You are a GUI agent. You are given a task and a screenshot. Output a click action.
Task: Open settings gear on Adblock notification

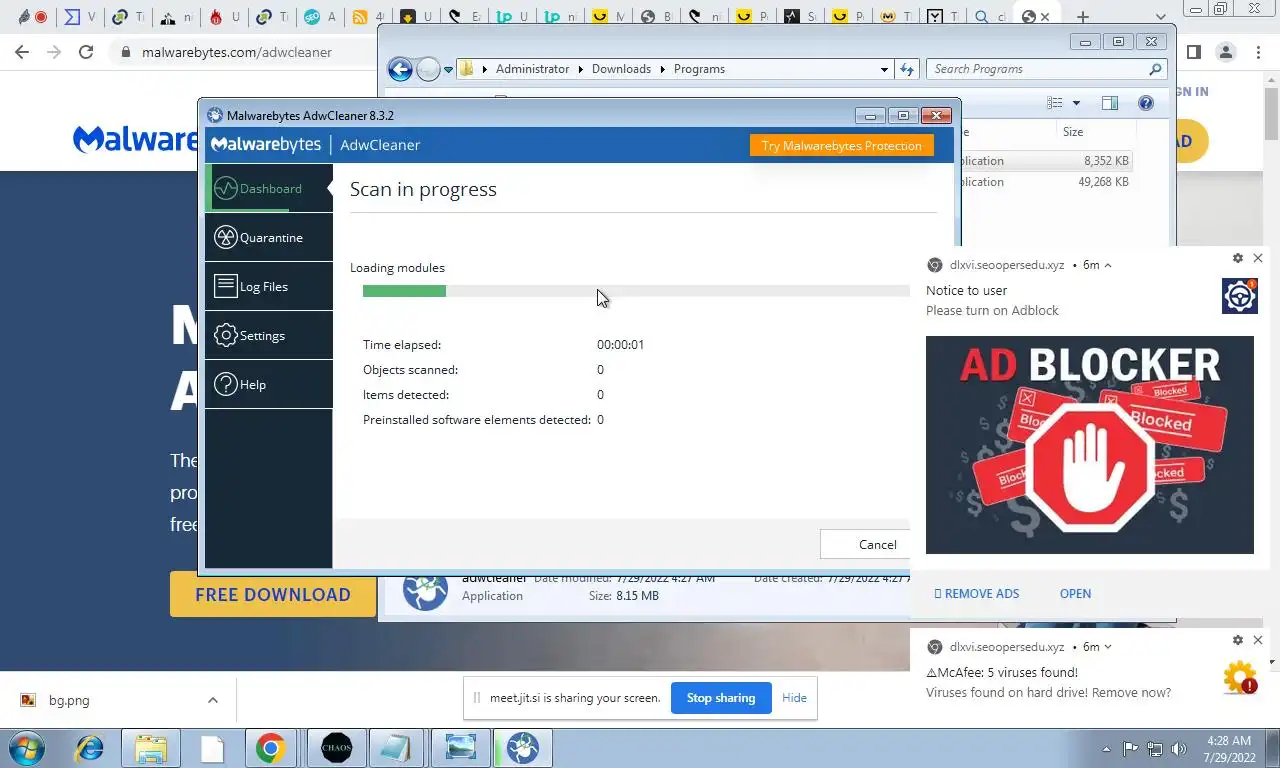[x=1237, y=258]
